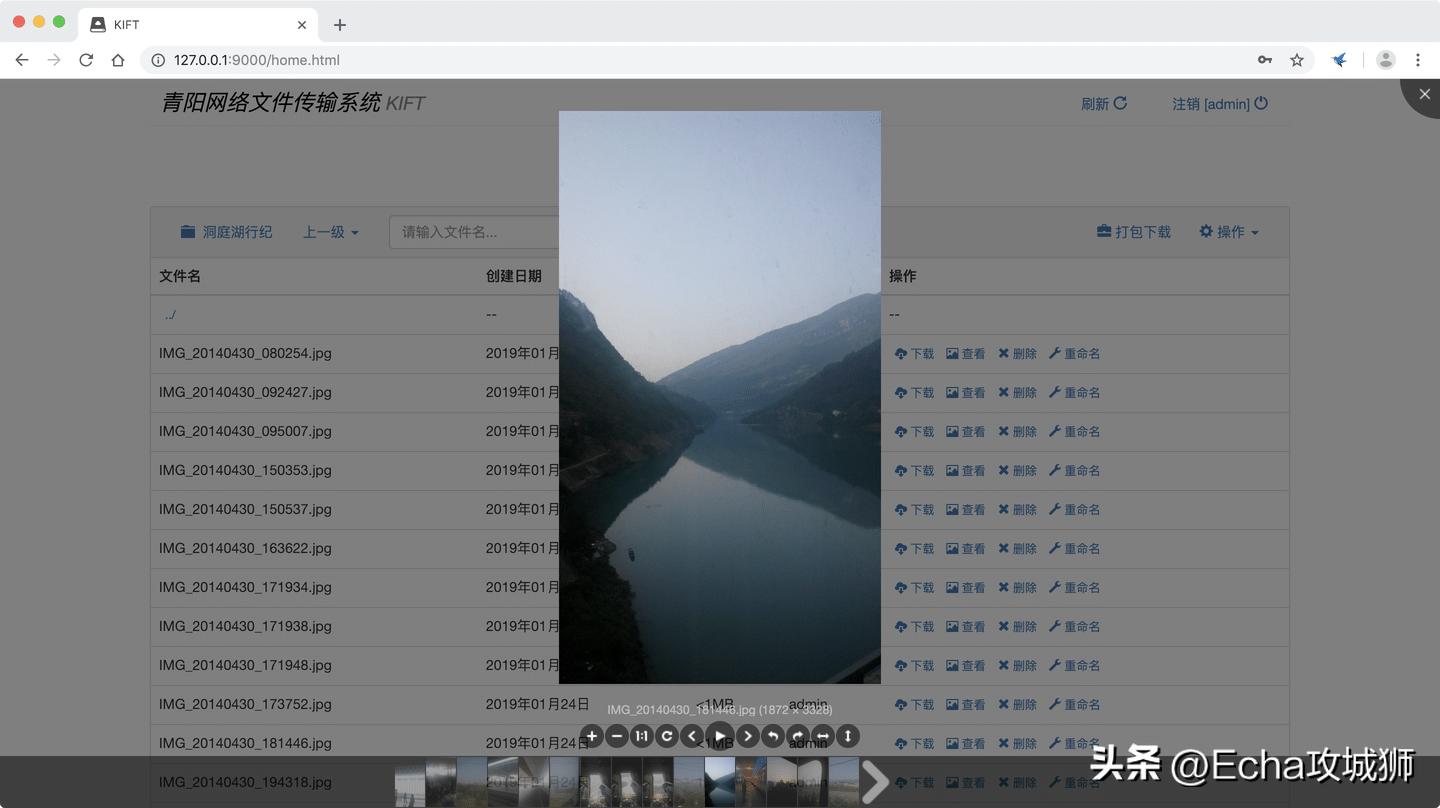Flip the image horizontally
Screen dimensions: 1440x808
[822, 735]
